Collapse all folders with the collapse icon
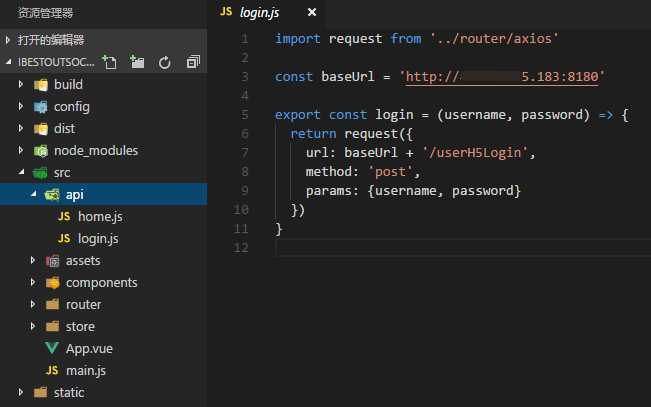This screenshot has height=407, width=651. pyautogui.click(x=193, y=62)
